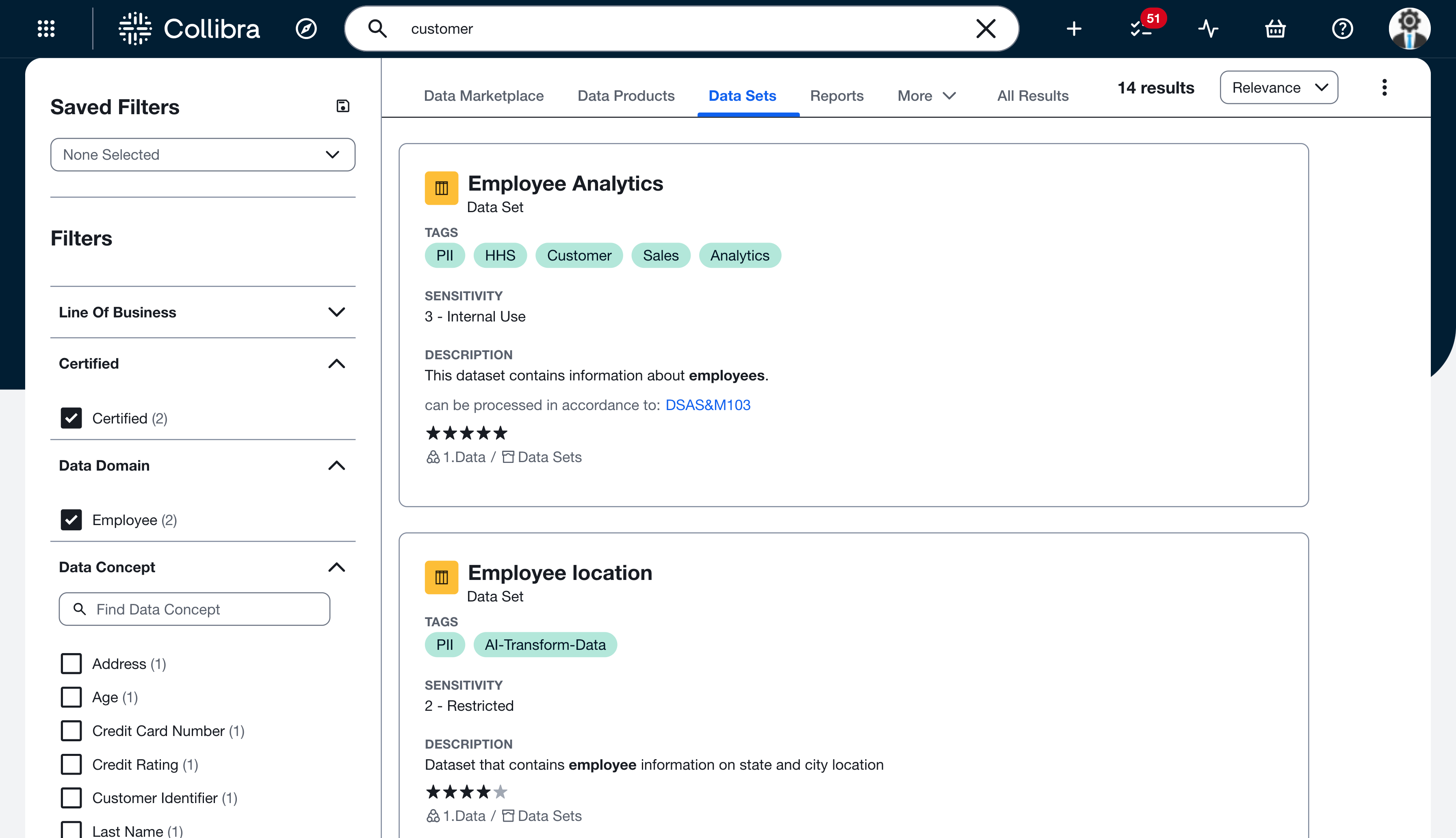Open the Reports tab

[x=836, y=96]
